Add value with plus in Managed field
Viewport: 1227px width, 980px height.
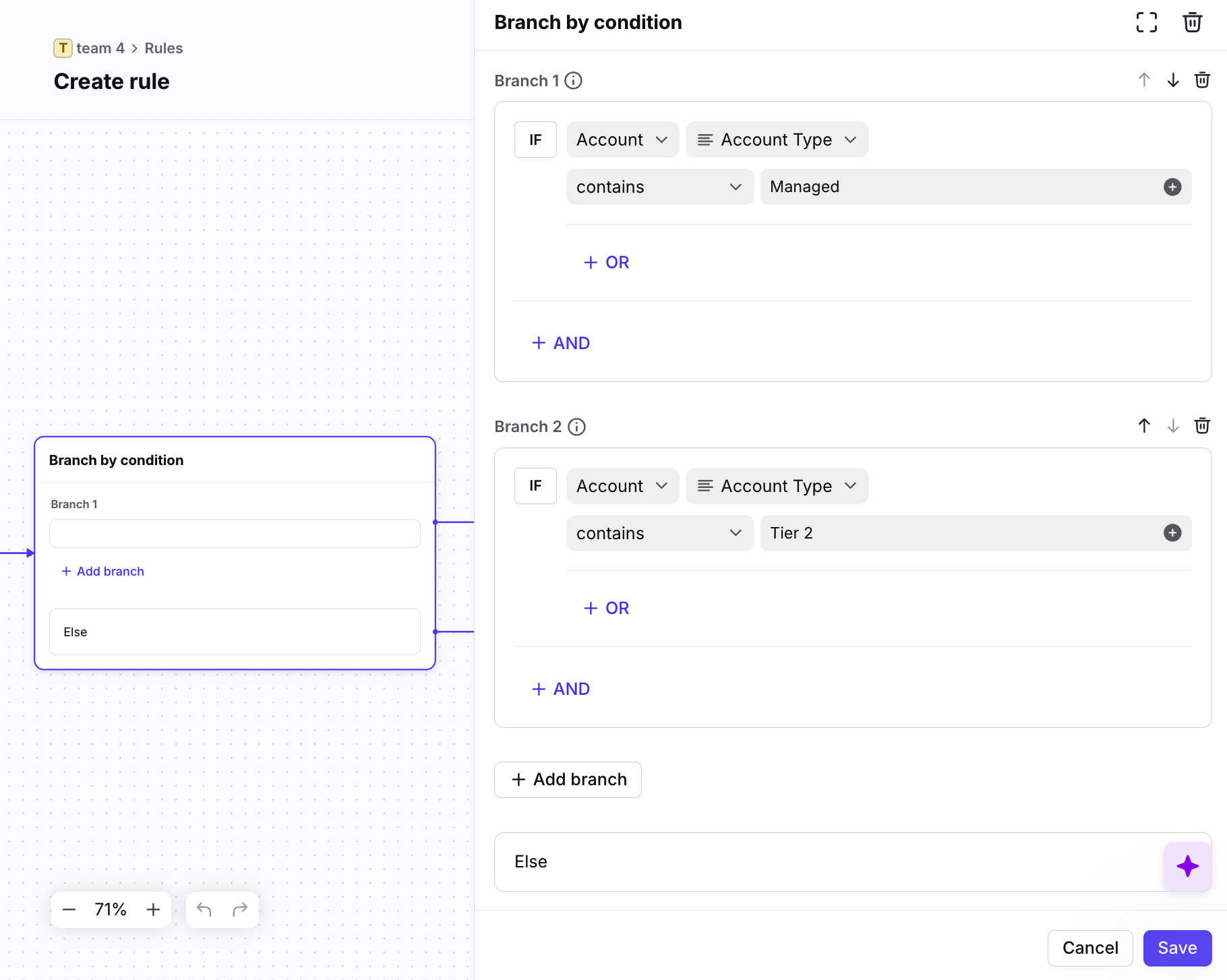click(x=1172, y=187)
